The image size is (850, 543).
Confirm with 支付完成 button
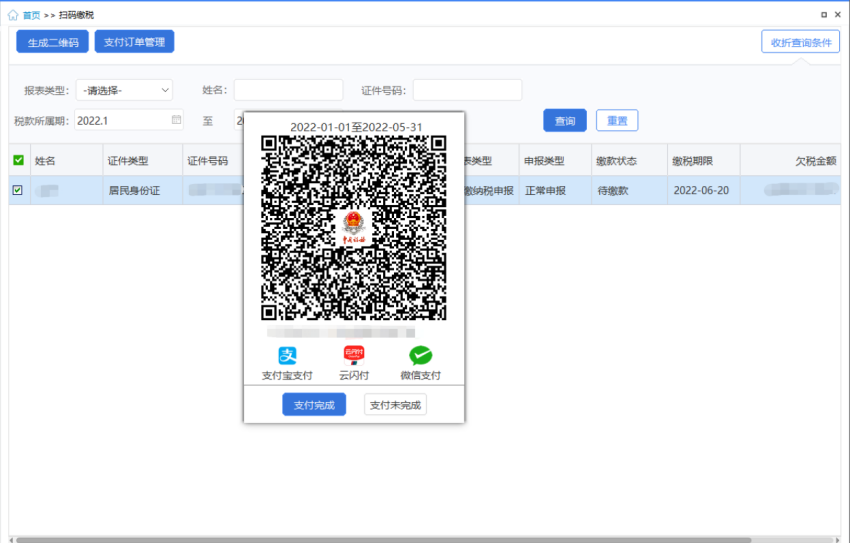pos(314,404)
